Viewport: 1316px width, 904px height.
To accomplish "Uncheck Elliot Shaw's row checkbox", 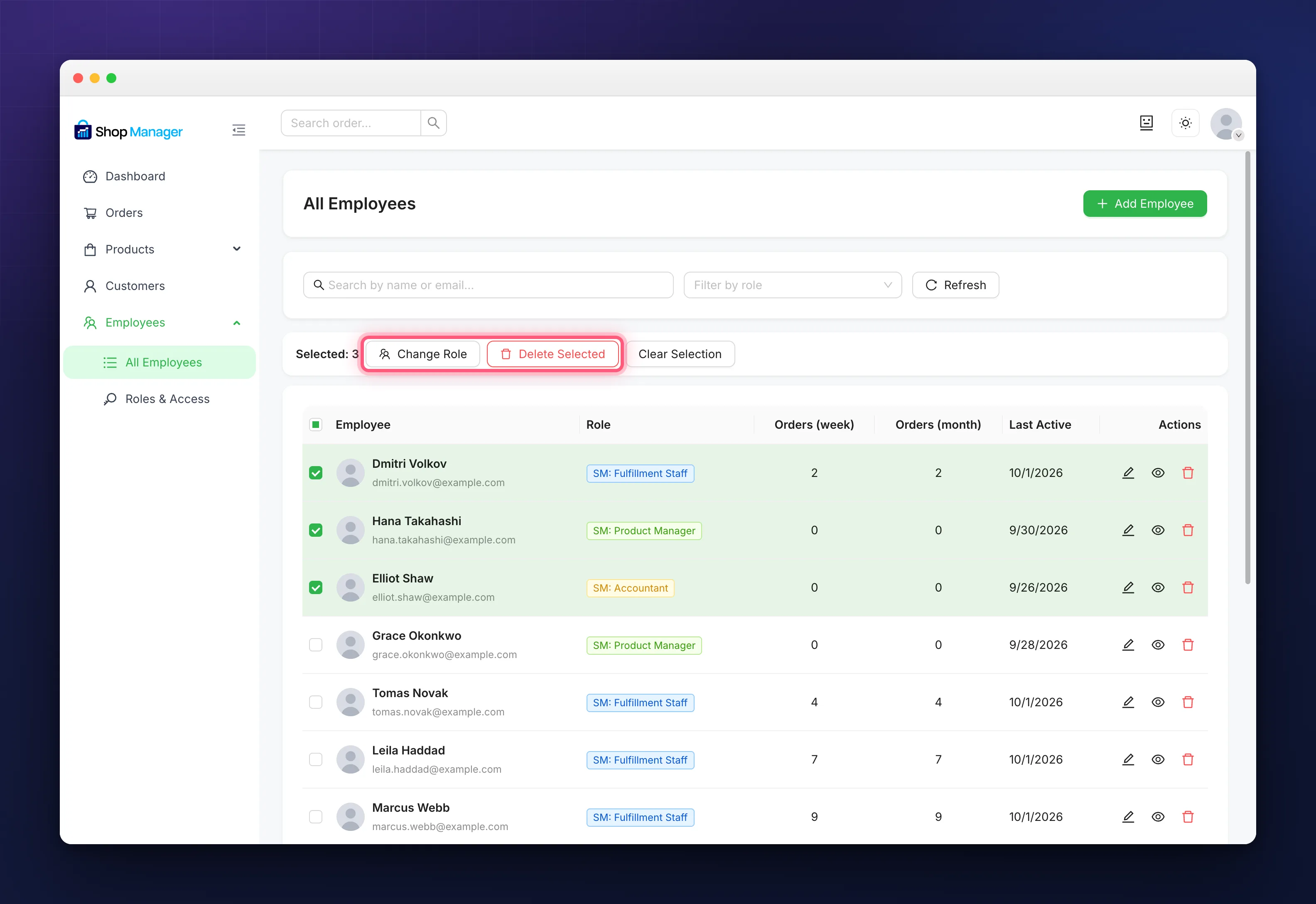I will 316,587.
